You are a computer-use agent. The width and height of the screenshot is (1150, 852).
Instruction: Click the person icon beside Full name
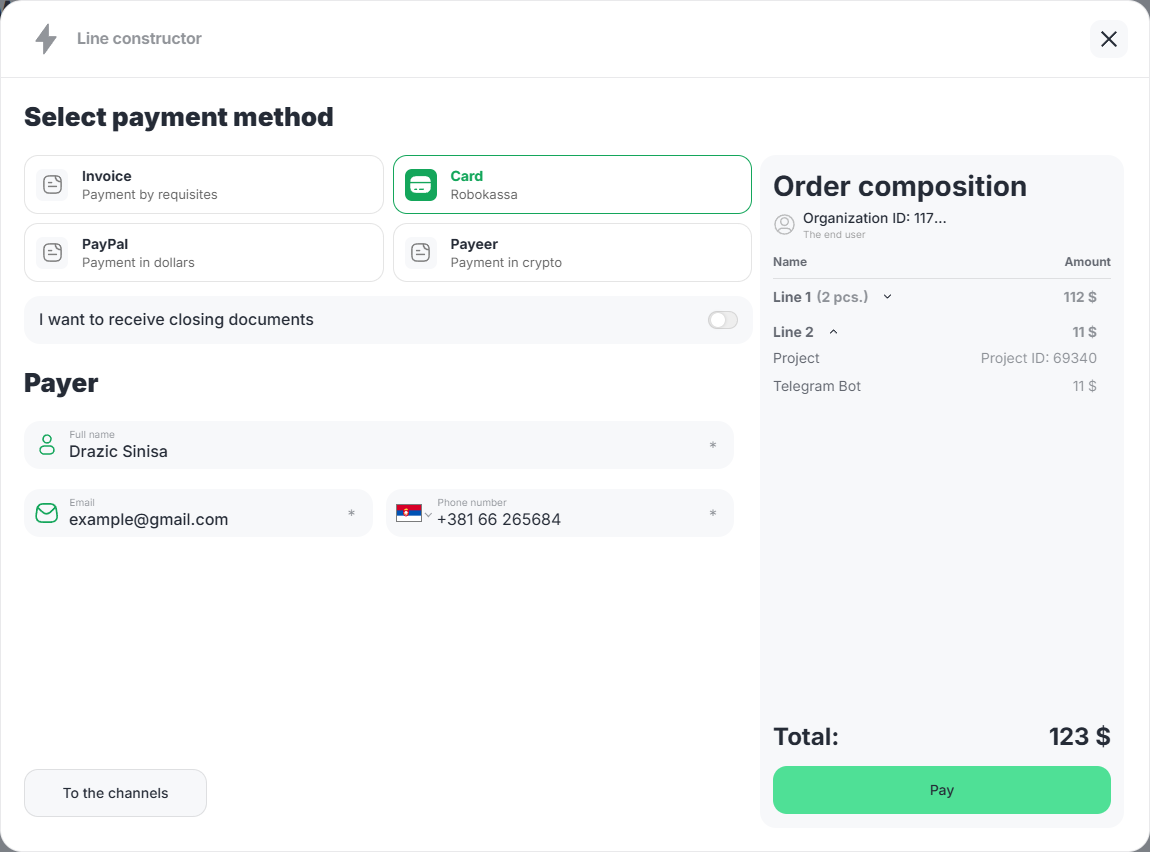click(x=47, y=445)
